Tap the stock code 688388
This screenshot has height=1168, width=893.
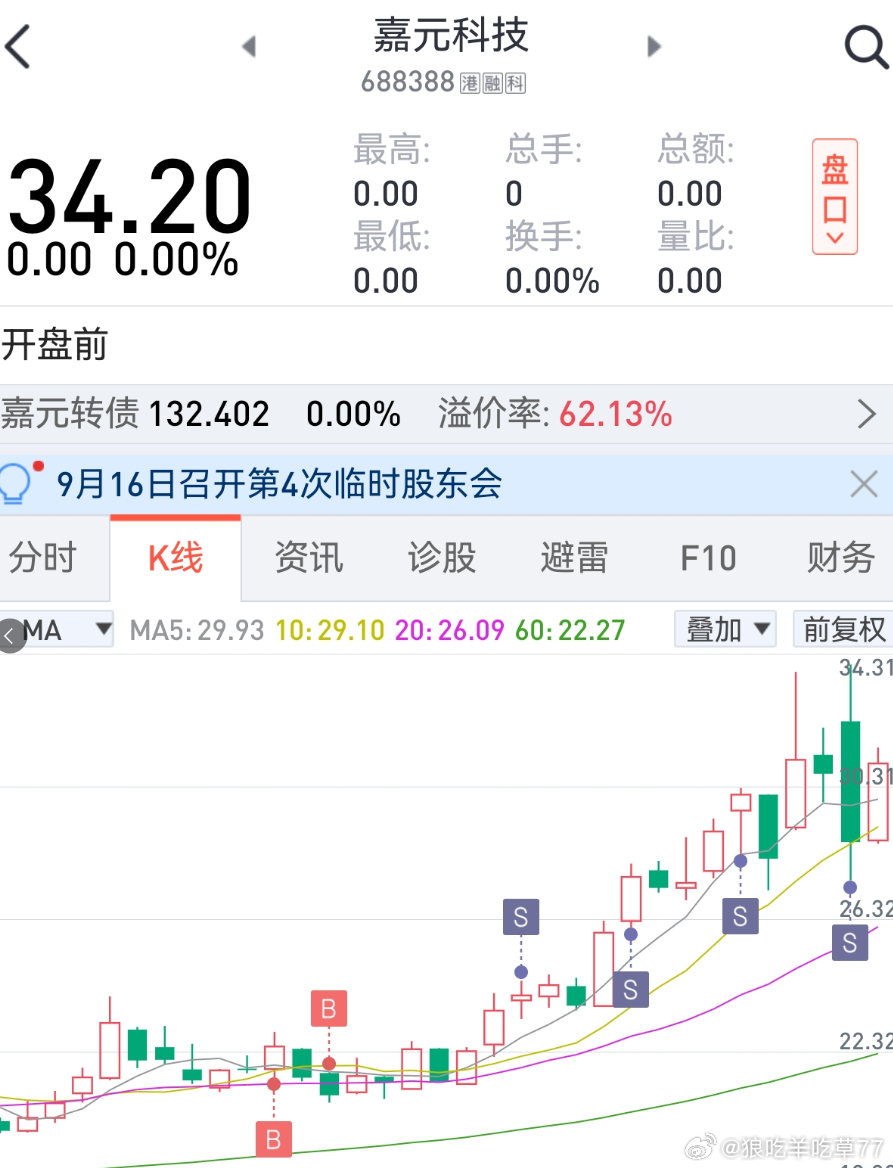coord(407,82)
